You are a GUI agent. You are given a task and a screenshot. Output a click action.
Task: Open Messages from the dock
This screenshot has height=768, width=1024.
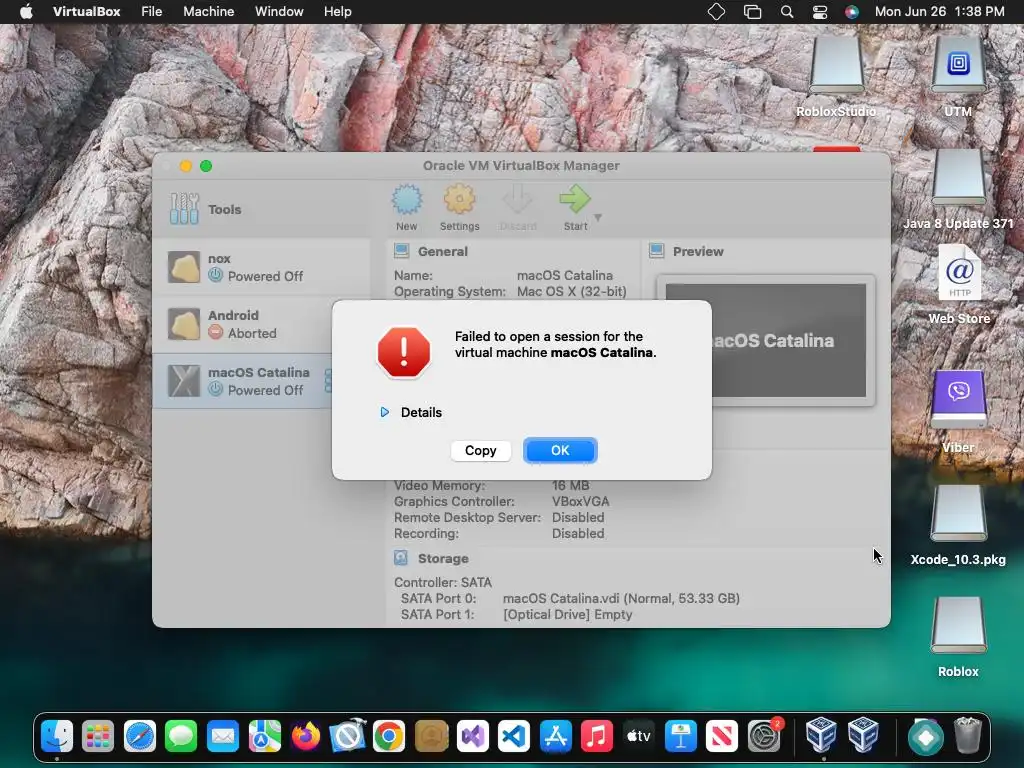point(181,737)
